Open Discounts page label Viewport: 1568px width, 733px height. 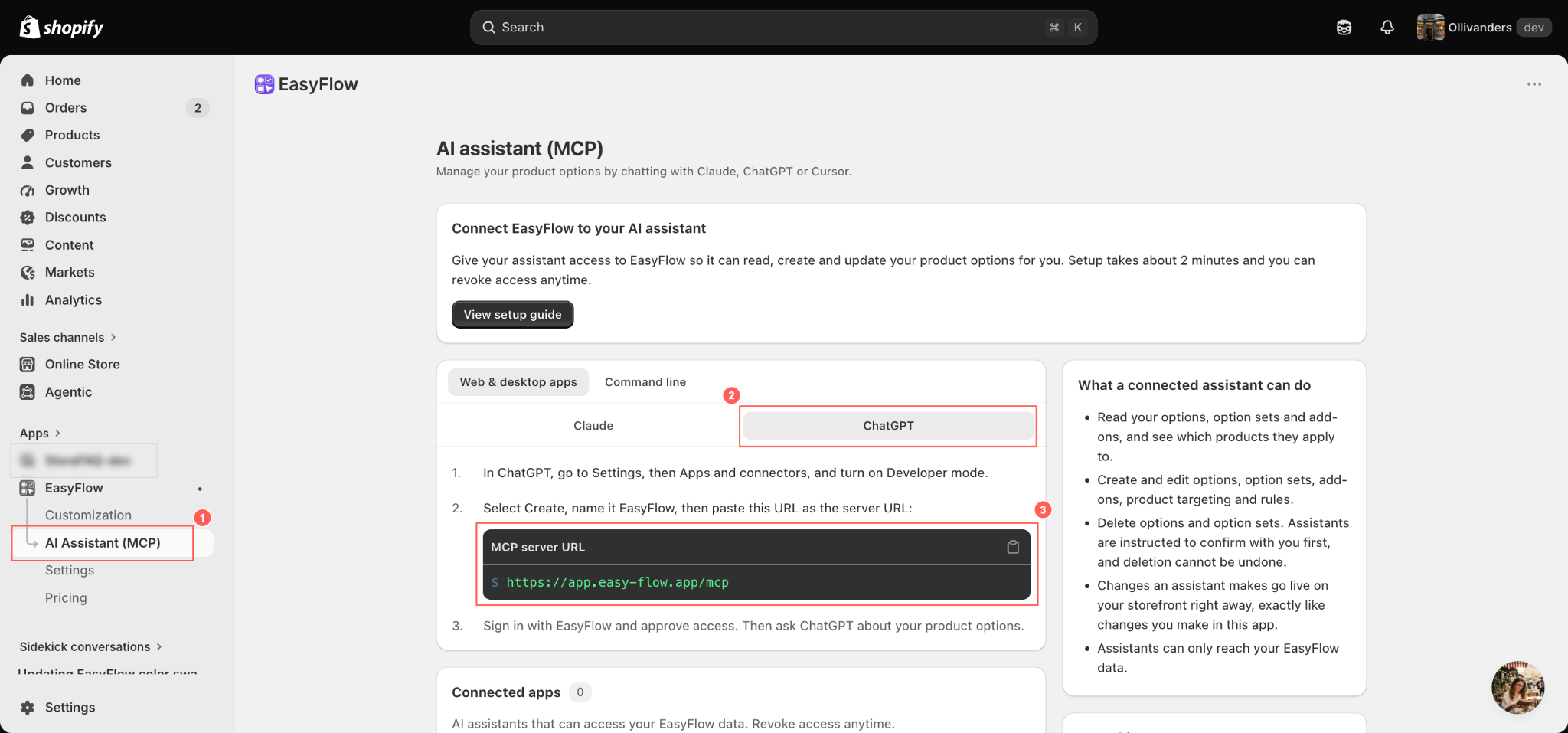pos(75,218)
